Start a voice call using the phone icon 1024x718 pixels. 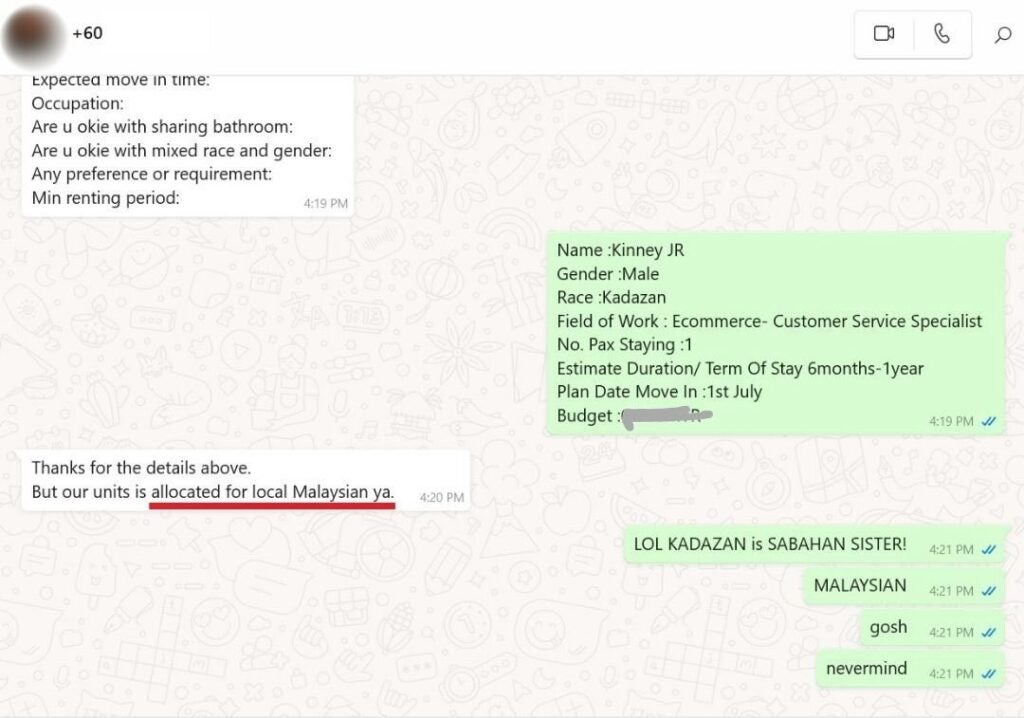[x=941, y=34]
